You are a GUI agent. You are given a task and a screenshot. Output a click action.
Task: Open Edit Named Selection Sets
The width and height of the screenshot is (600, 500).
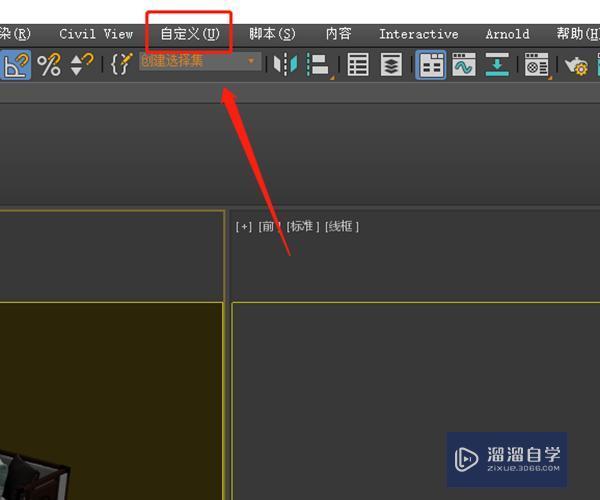[122, 64]
